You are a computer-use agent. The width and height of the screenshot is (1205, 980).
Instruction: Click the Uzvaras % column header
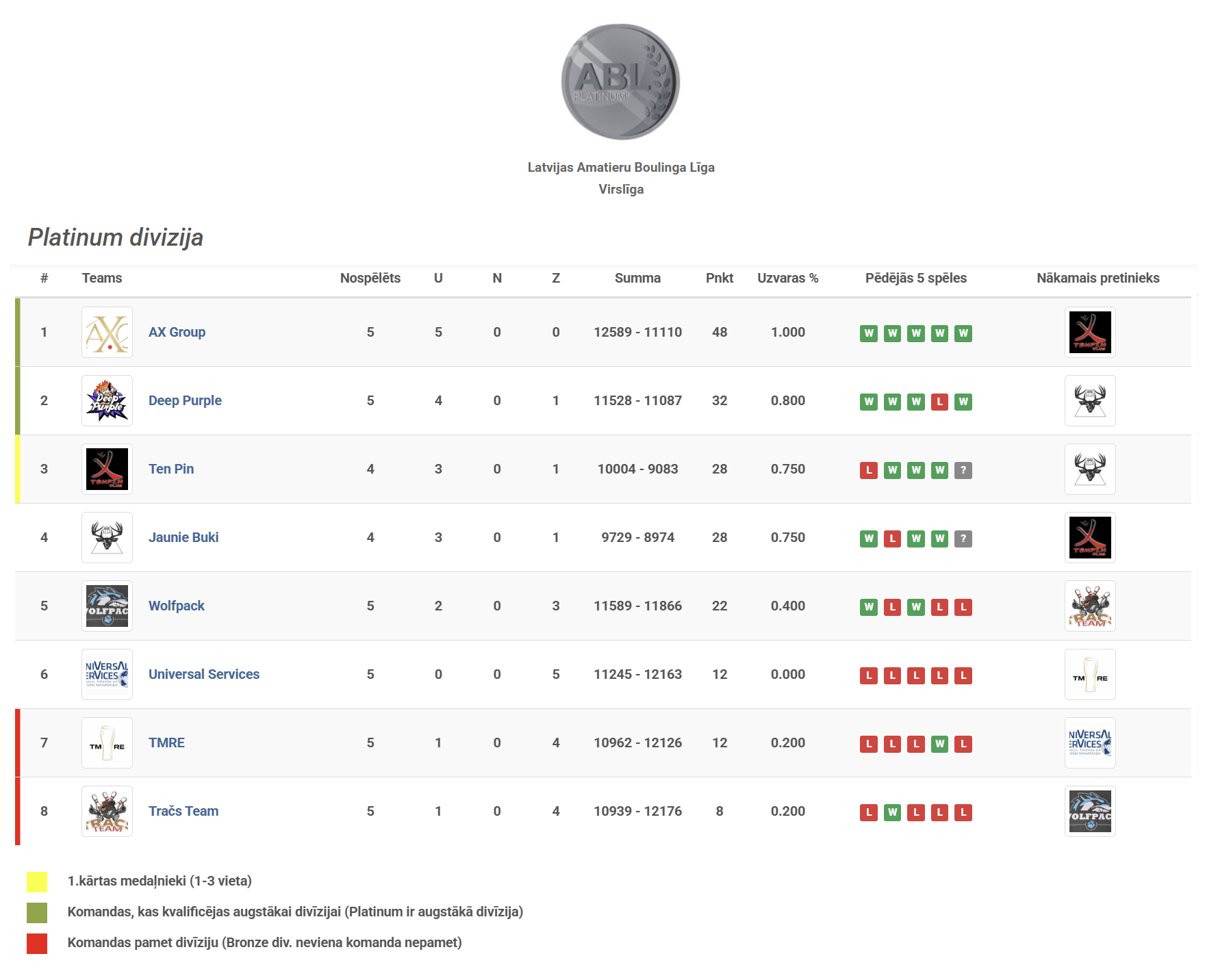point(788,278)
